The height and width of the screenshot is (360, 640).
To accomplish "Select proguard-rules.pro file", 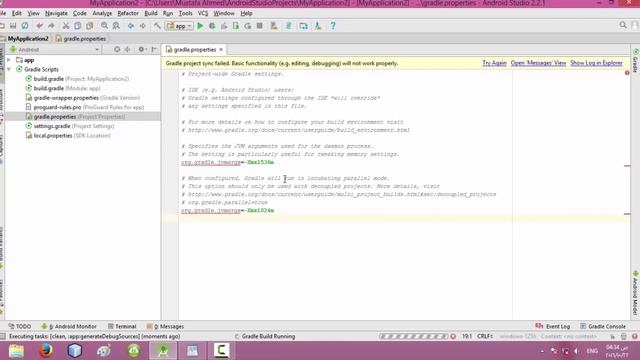I will (x=84, y=107).
